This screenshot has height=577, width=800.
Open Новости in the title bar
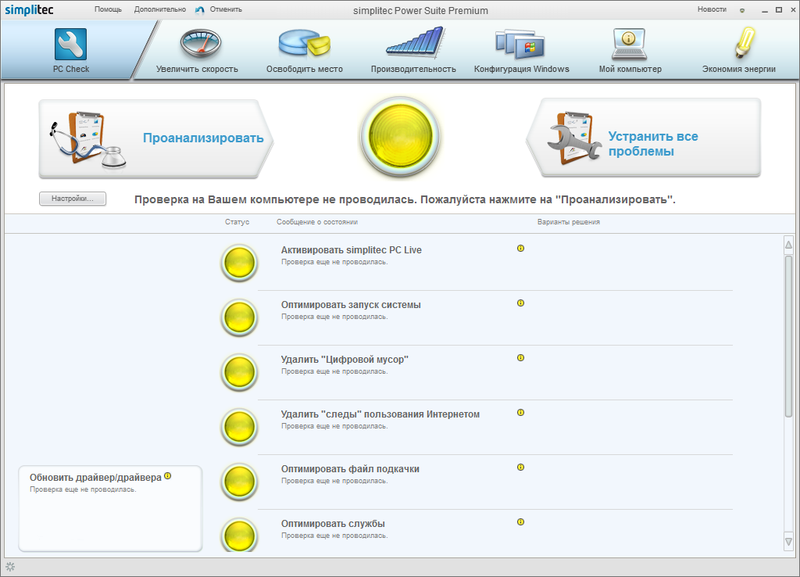coord(712,9)
